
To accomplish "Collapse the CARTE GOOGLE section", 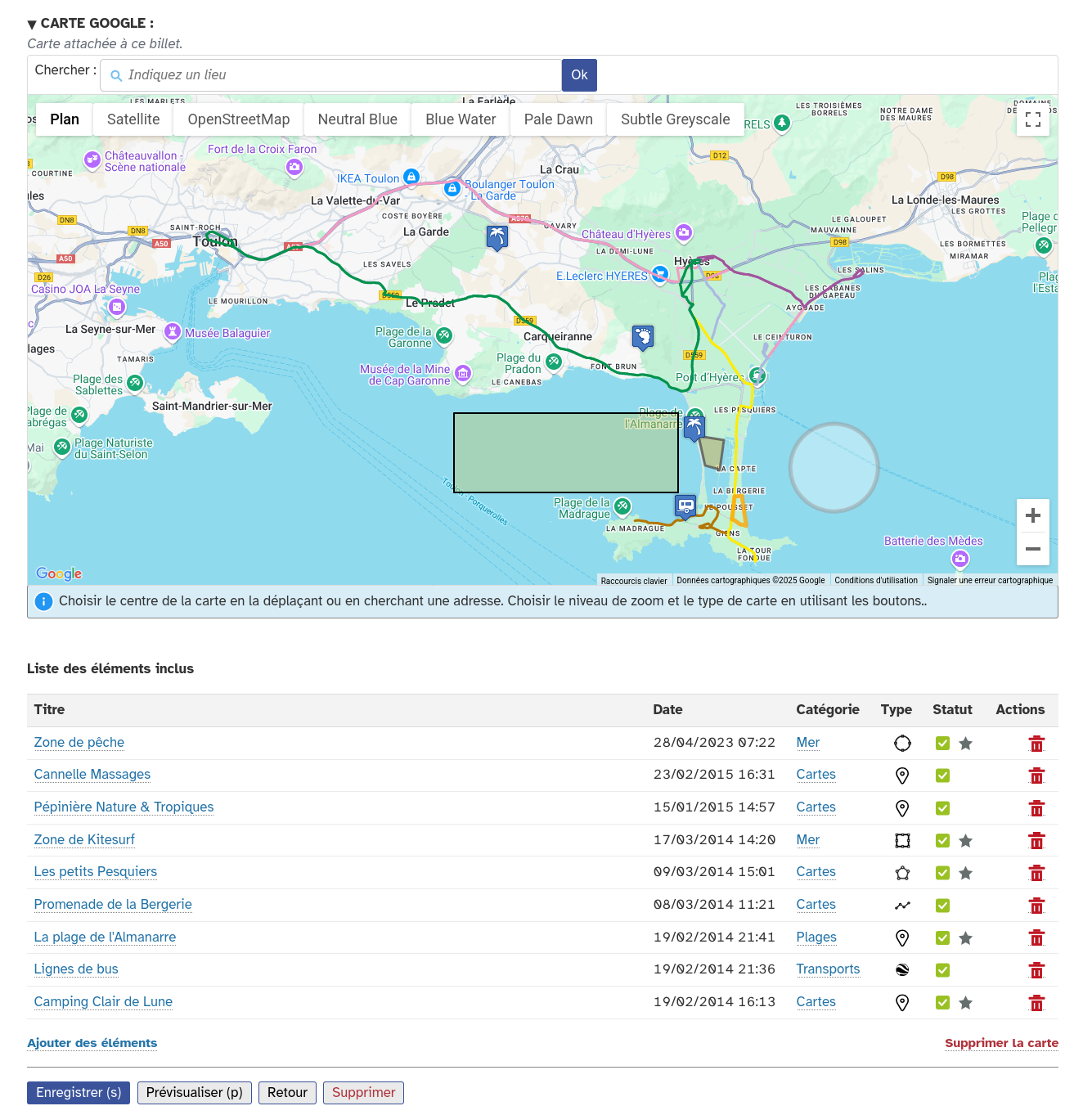I will tap(32, 24).
